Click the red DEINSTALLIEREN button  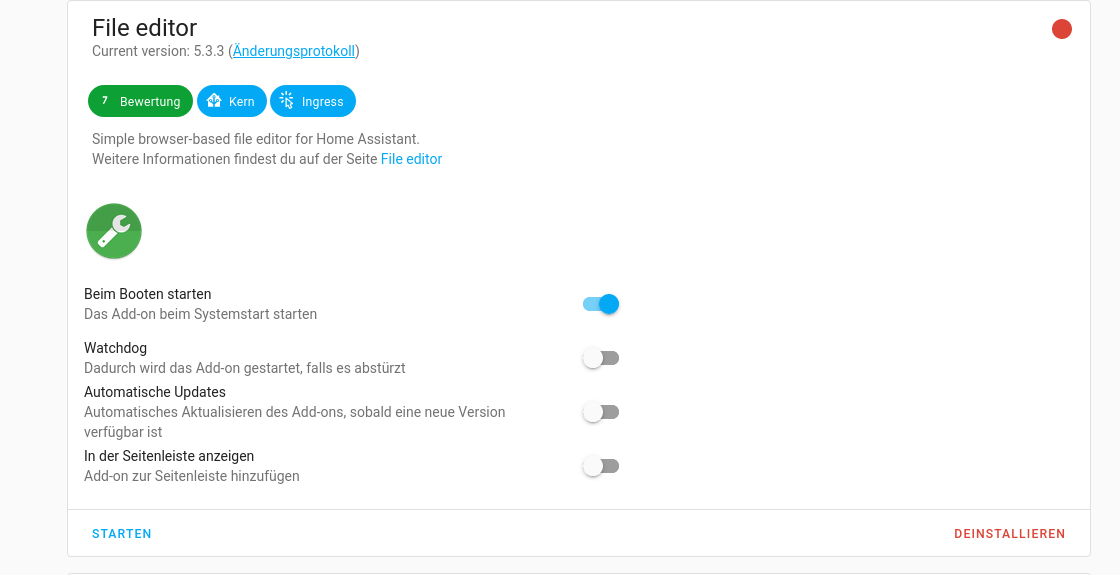click(x=1009, y=534)
